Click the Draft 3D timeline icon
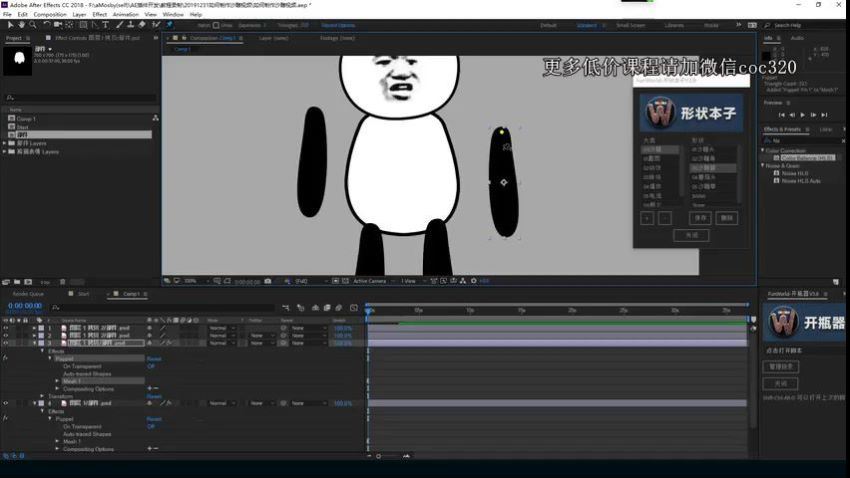This screenshot has height=478, width=850. click(x=301, y=308)
